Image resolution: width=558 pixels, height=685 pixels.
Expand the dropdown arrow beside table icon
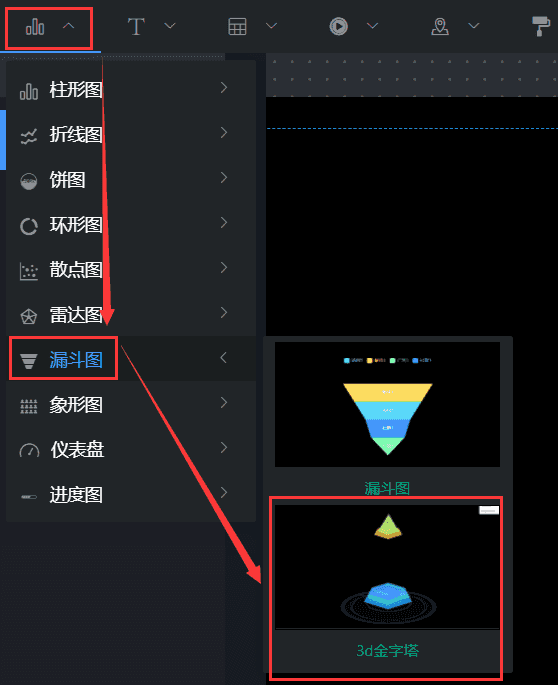pos(271,26)
